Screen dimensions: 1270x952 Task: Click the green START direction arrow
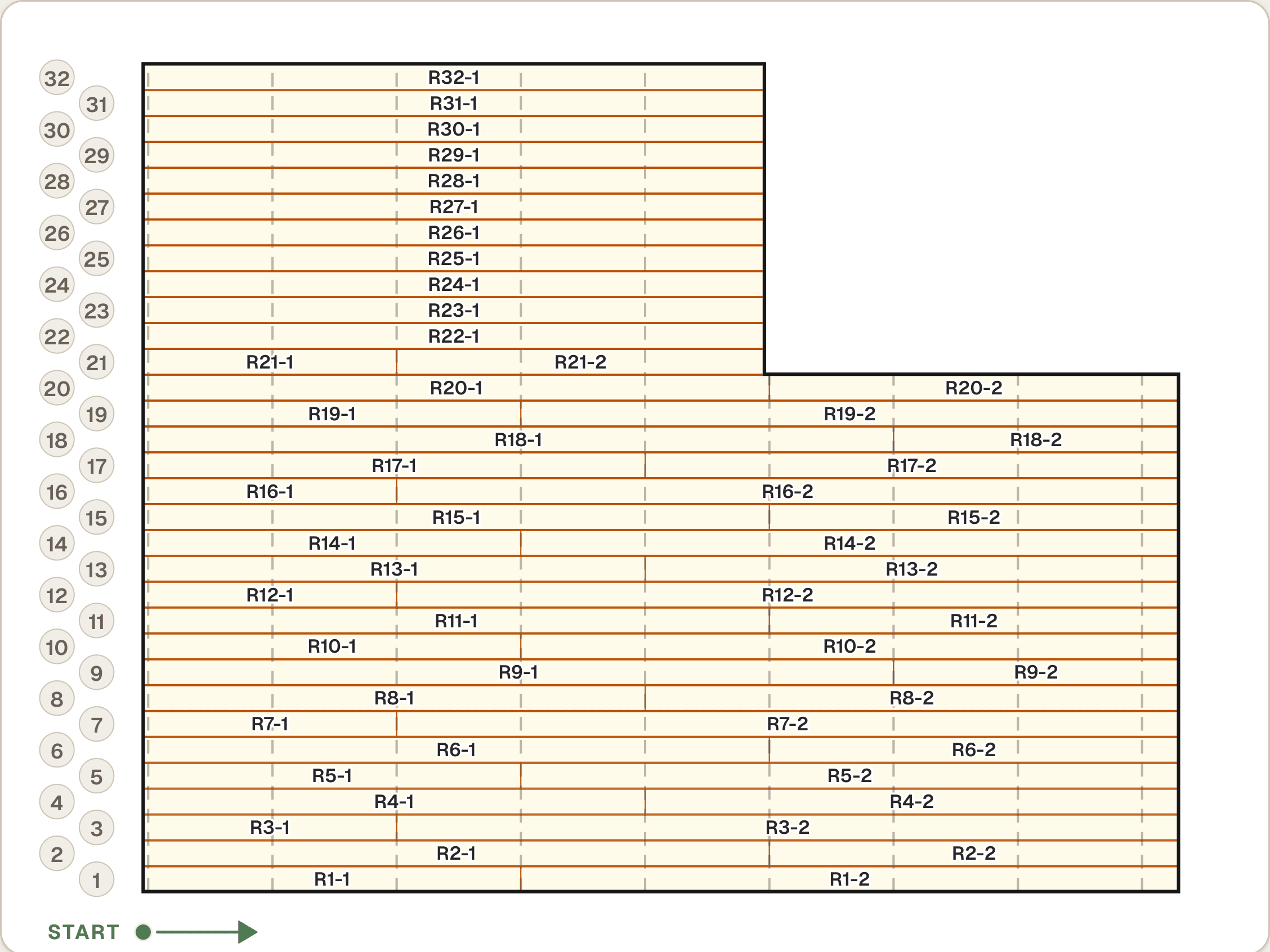[207, 932]
